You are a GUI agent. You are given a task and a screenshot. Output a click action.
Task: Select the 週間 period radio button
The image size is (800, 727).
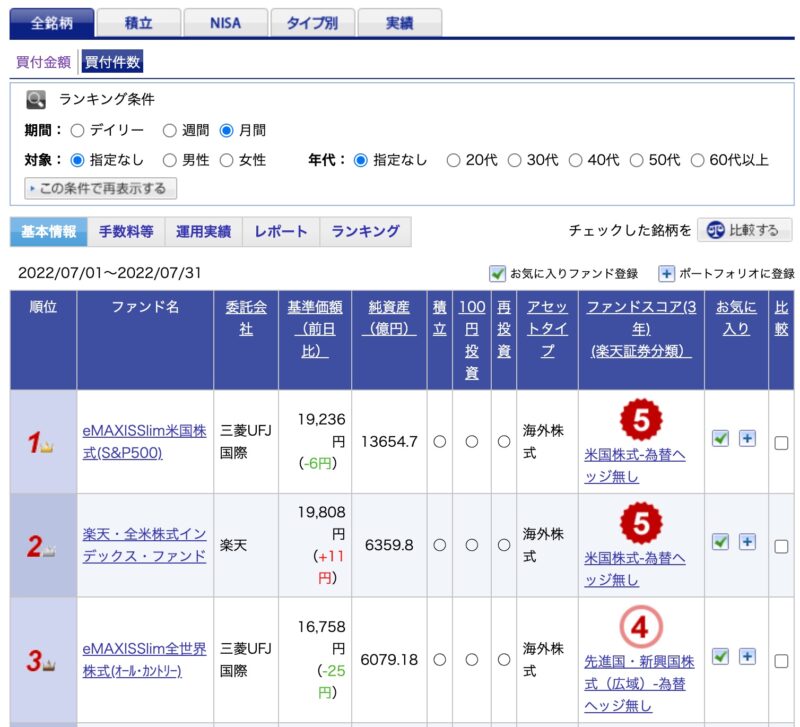point(169,131)
